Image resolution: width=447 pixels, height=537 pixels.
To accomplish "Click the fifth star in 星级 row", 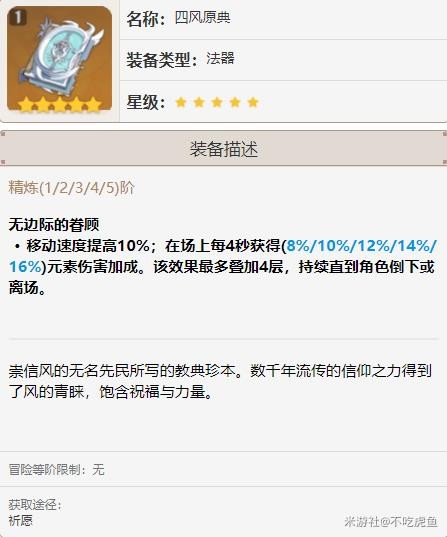I will pos(253,102).
